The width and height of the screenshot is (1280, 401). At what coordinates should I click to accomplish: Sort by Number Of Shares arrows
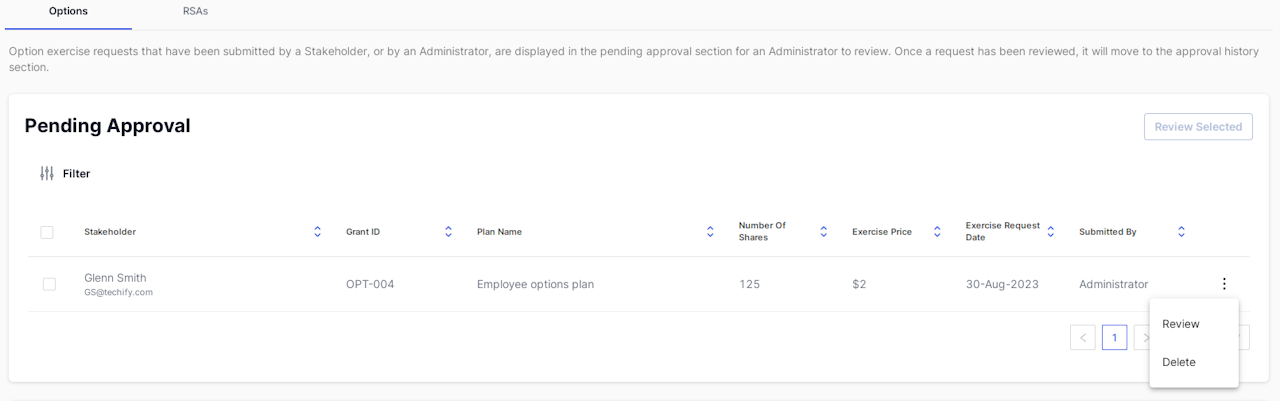coord(824,232)
